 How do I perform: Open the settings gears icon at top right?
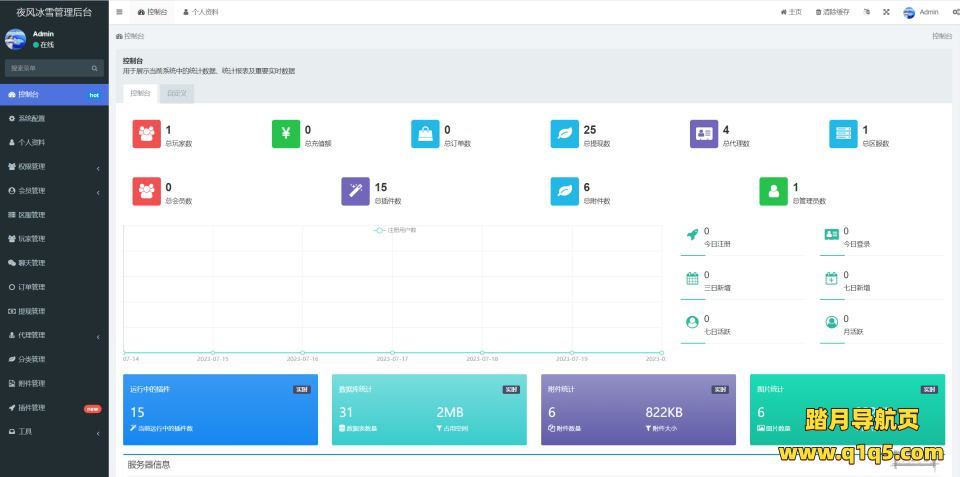[955, 12]
